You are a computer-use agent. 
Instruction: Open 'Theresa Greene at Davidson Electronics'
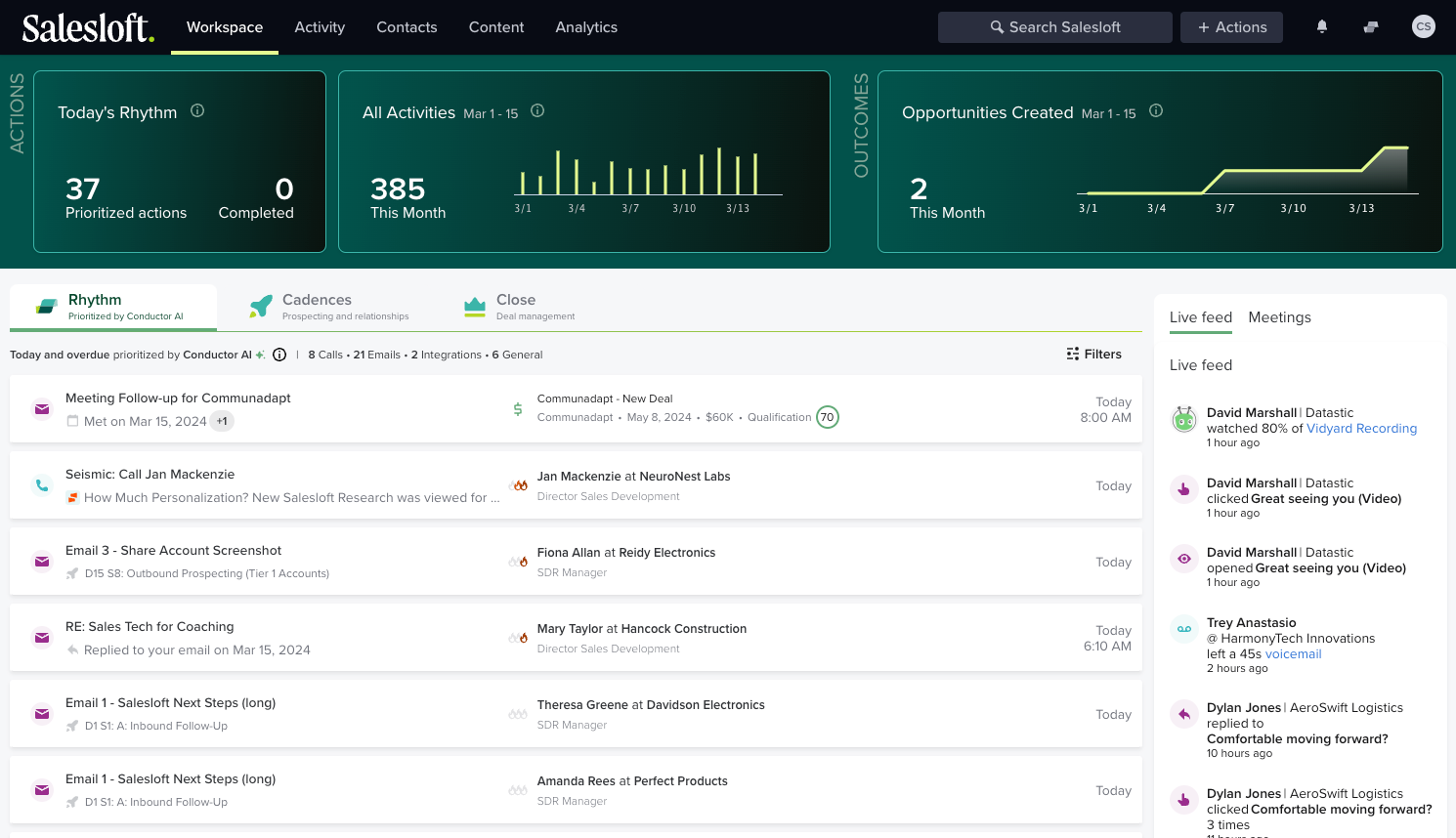point(651,705)
